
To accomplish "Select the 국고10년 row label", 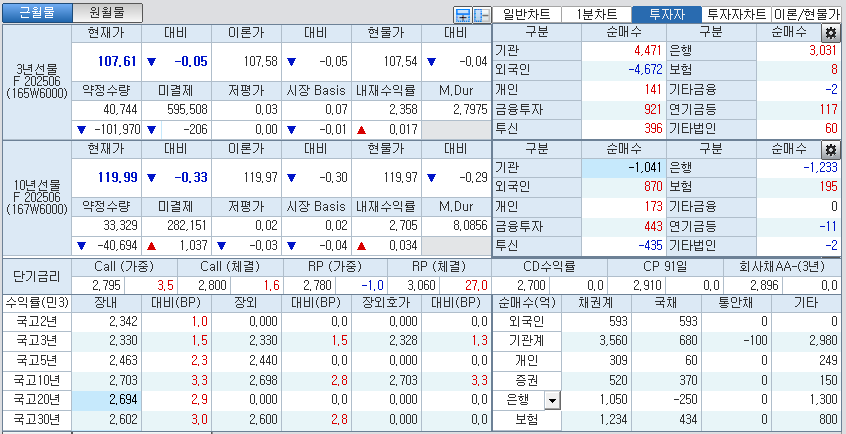I will coord(37,381).
